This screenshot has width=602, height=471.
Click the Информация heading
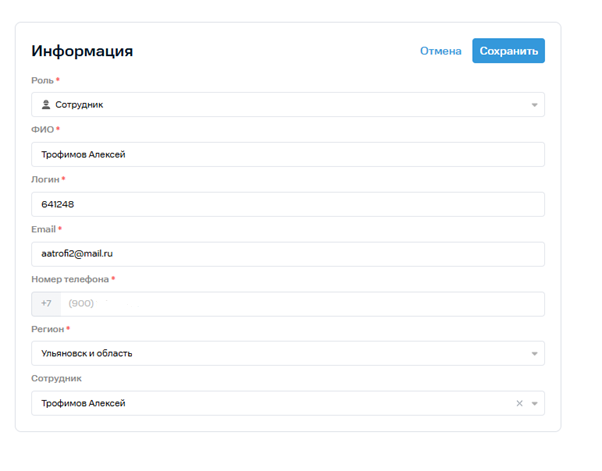(82, 51)
